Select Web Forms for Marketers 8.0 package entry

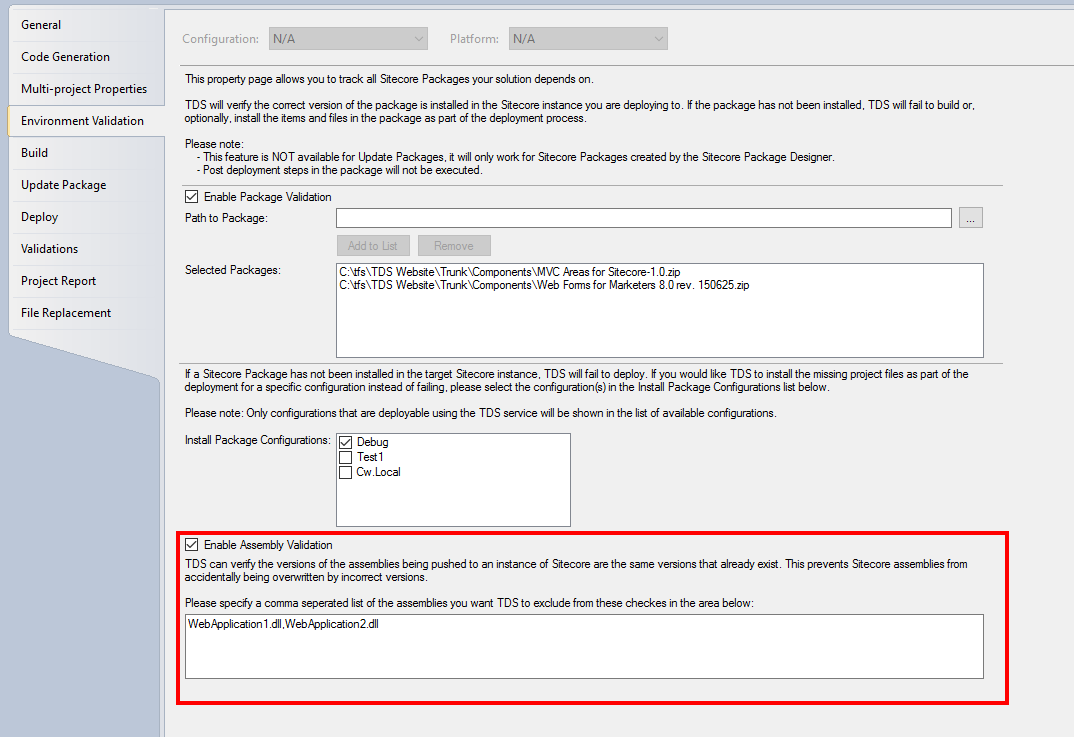(x=544, y=285)
